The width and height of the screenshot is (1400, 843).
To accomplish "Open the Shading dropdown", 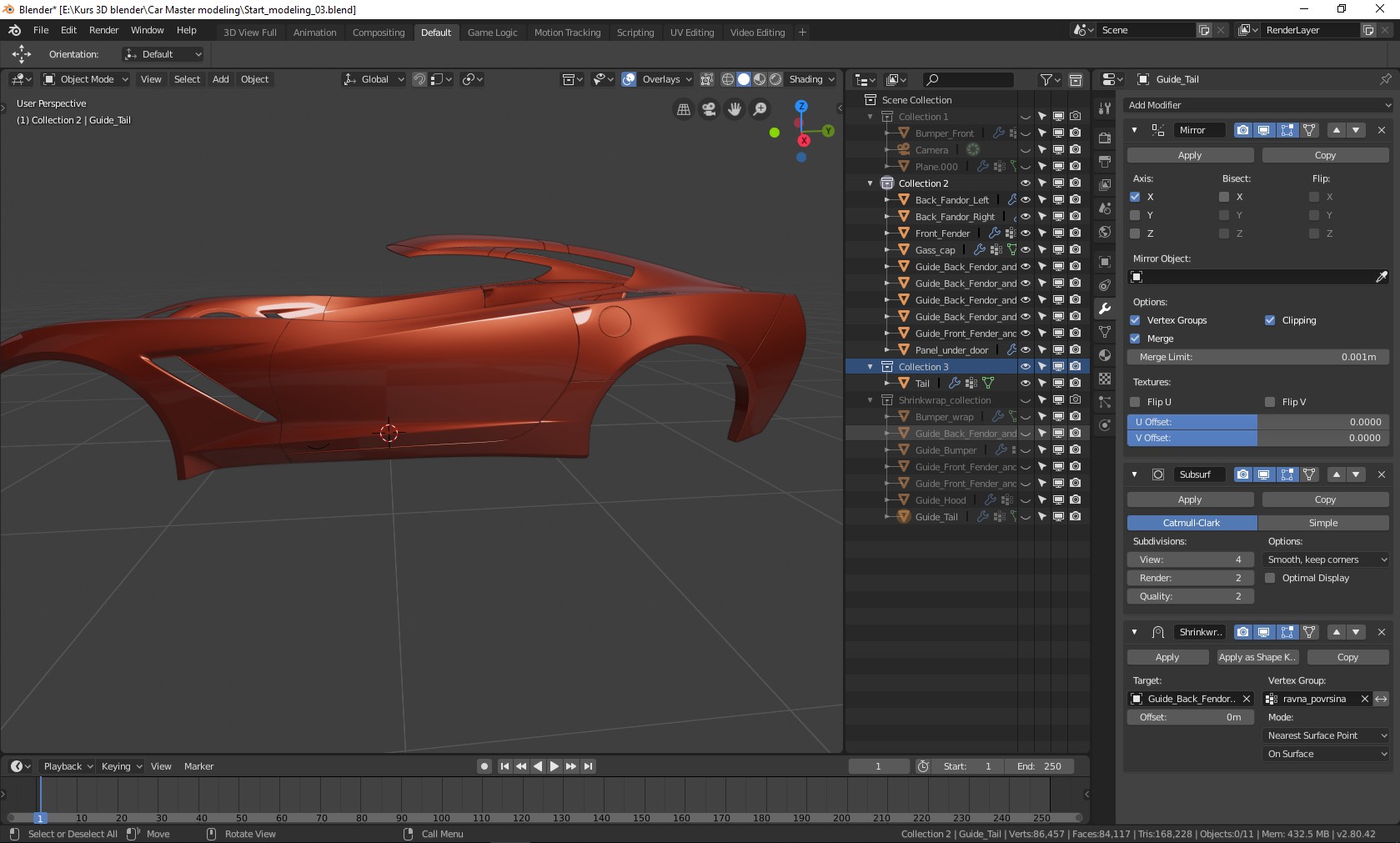I will pos(812,79).
